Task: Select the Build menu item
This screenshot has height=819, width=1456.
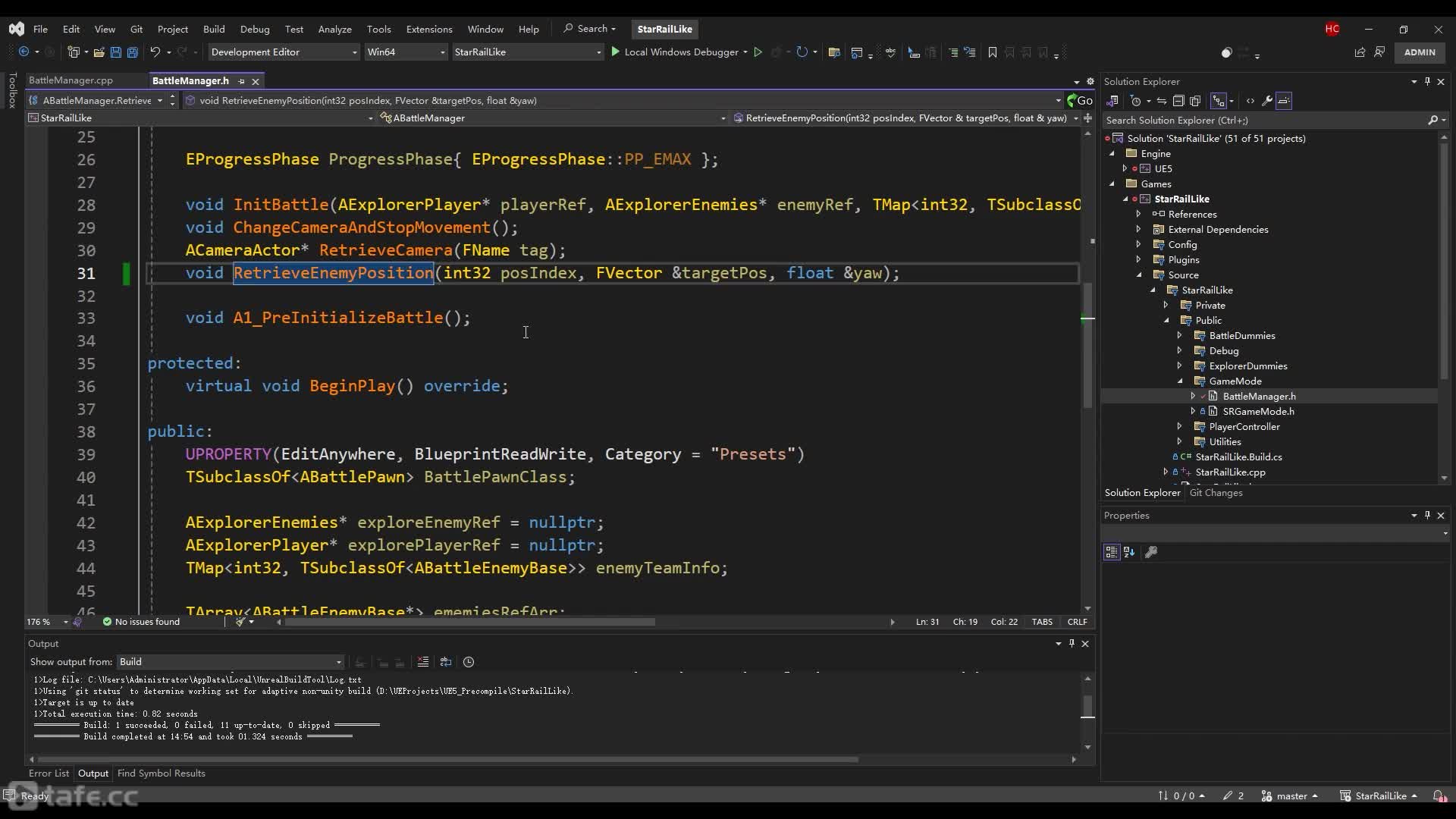Action: [214, 28]
